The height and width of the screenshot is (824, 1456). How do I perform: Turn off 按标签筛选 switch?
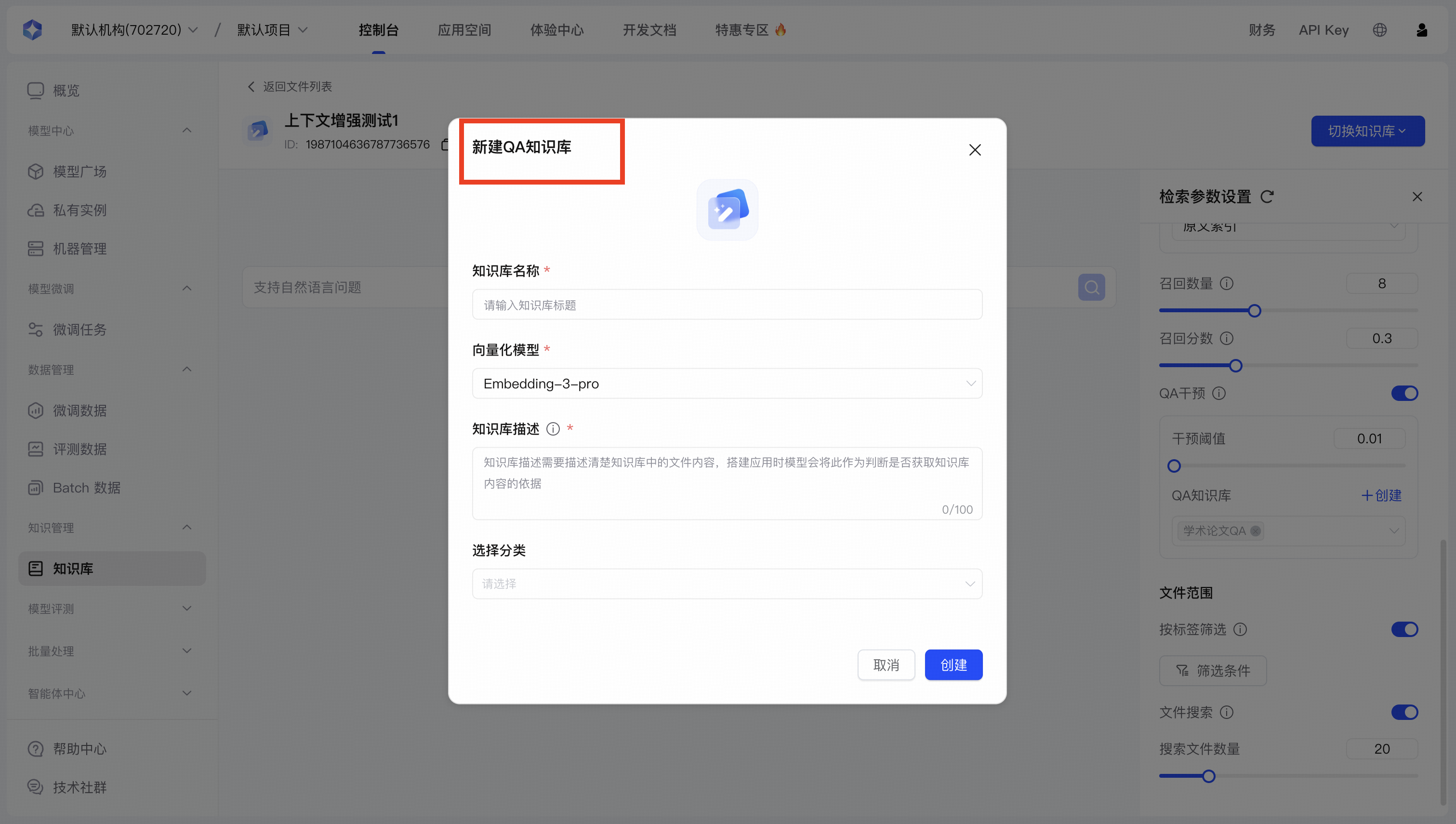tap(1404, 629)
